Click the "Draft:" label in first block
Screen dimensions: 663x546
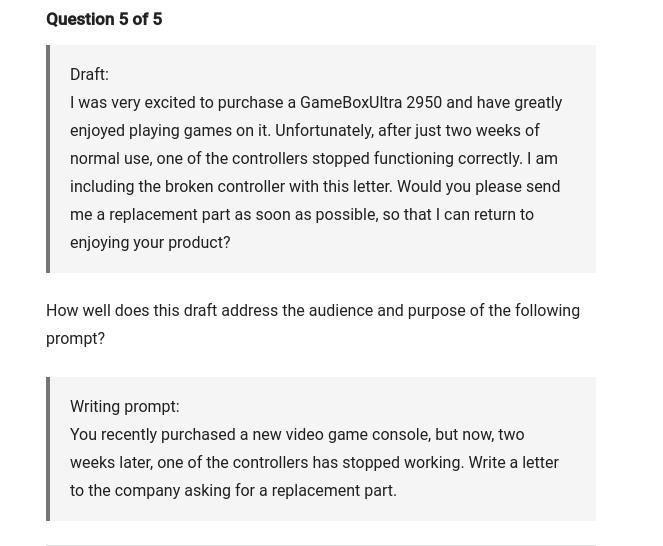pyautogui.click(x=89, y=74)
